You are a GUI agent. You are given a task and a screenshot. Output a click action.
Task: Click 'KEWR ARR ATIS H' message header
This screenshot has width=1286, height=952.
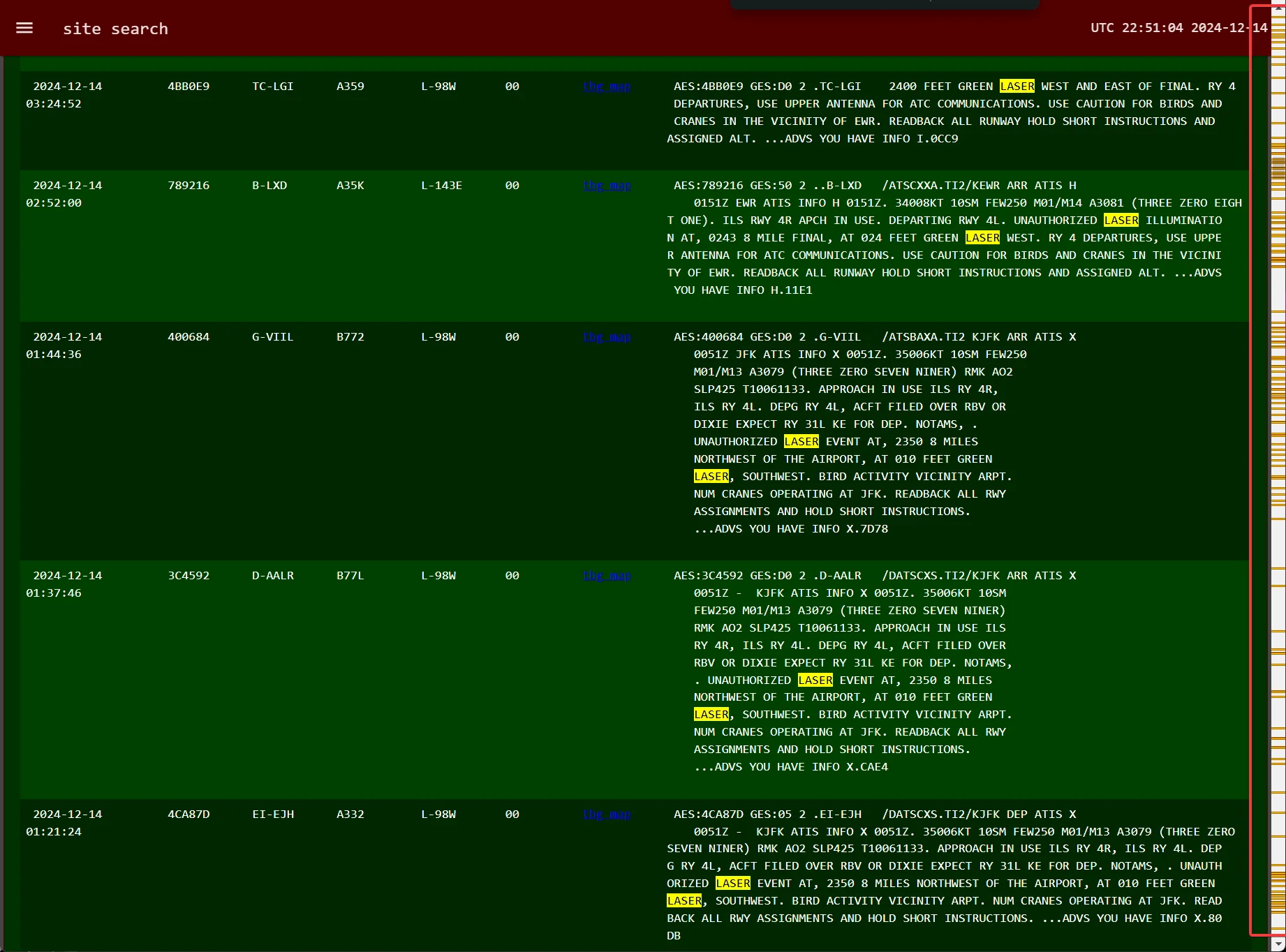1024,186
